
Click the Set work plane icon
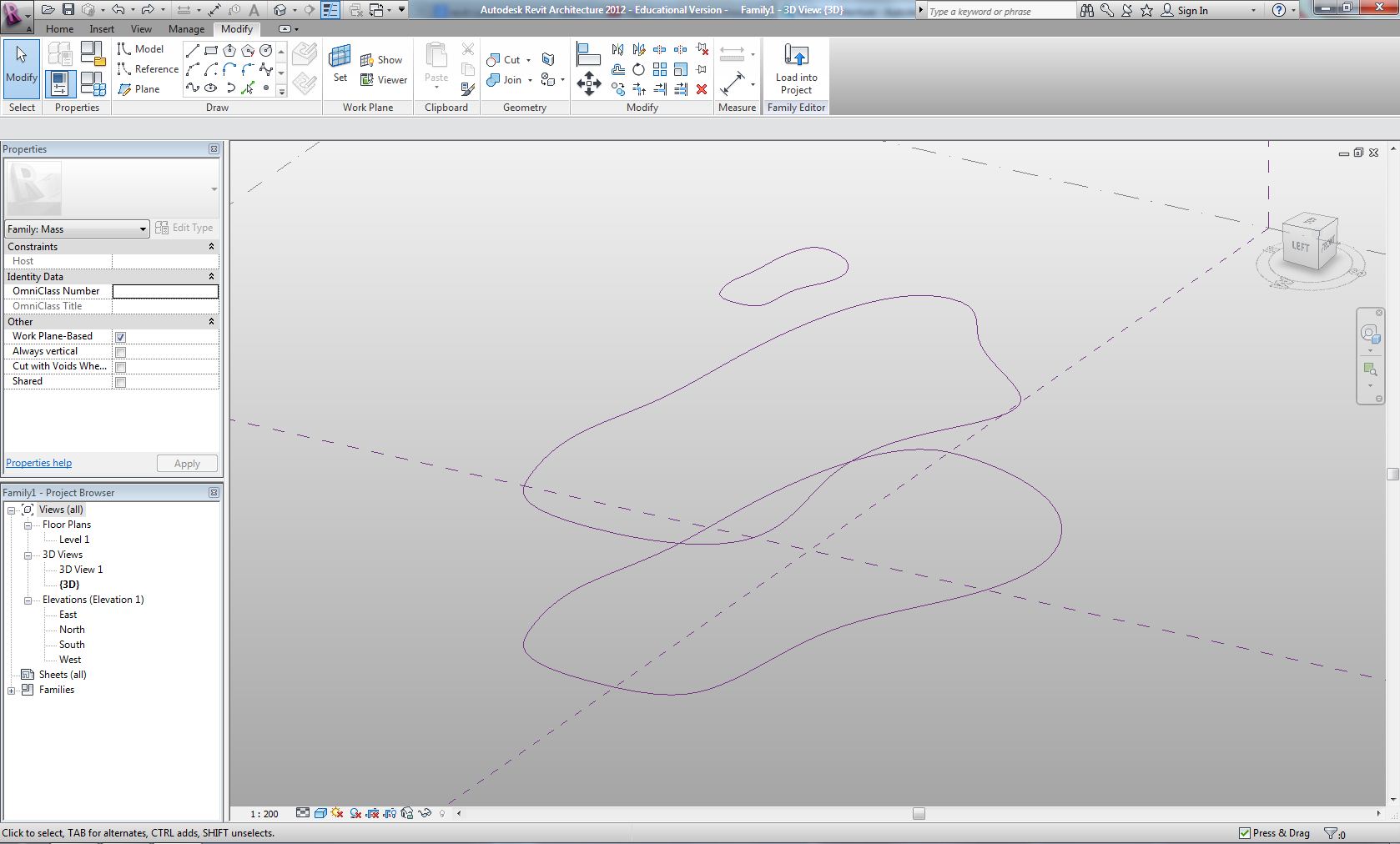click(340, 58)
